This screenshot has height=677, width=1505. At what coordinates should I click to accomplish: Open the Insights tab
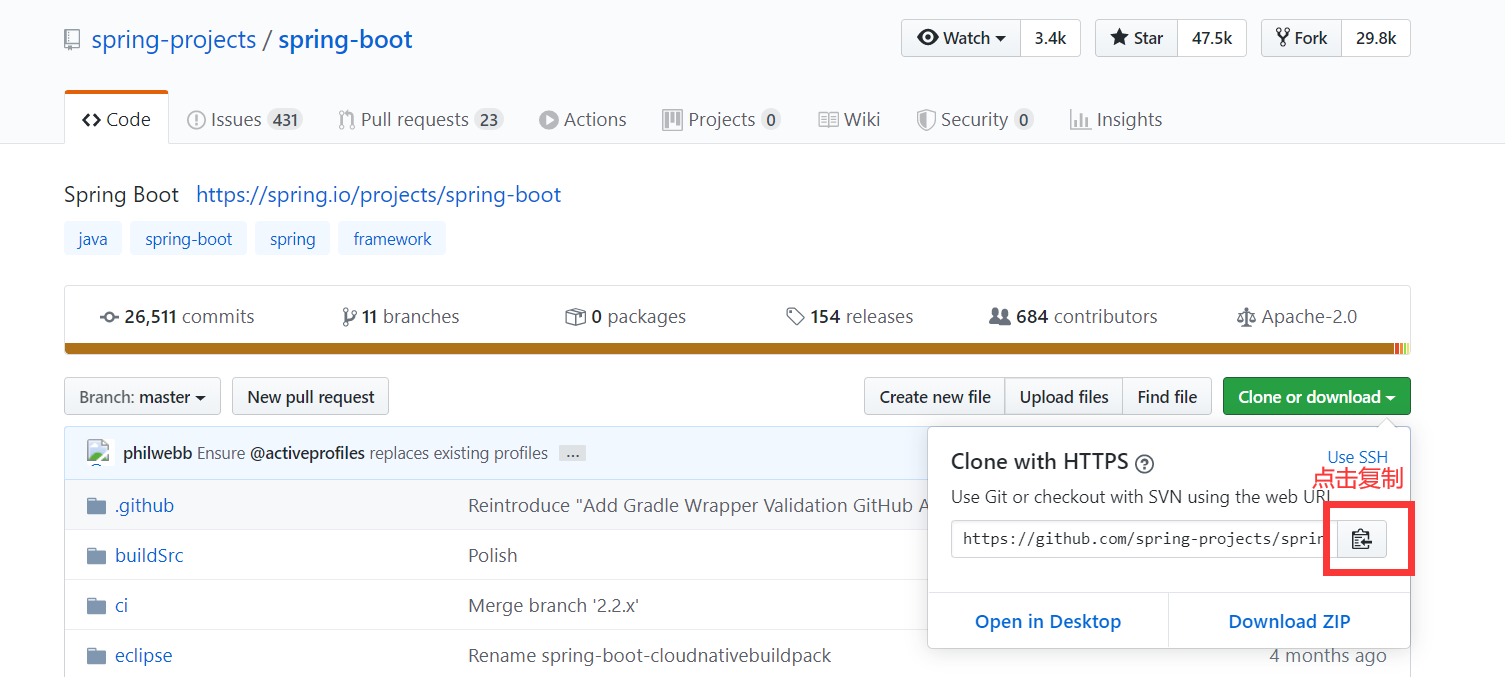pos(1116,120)
